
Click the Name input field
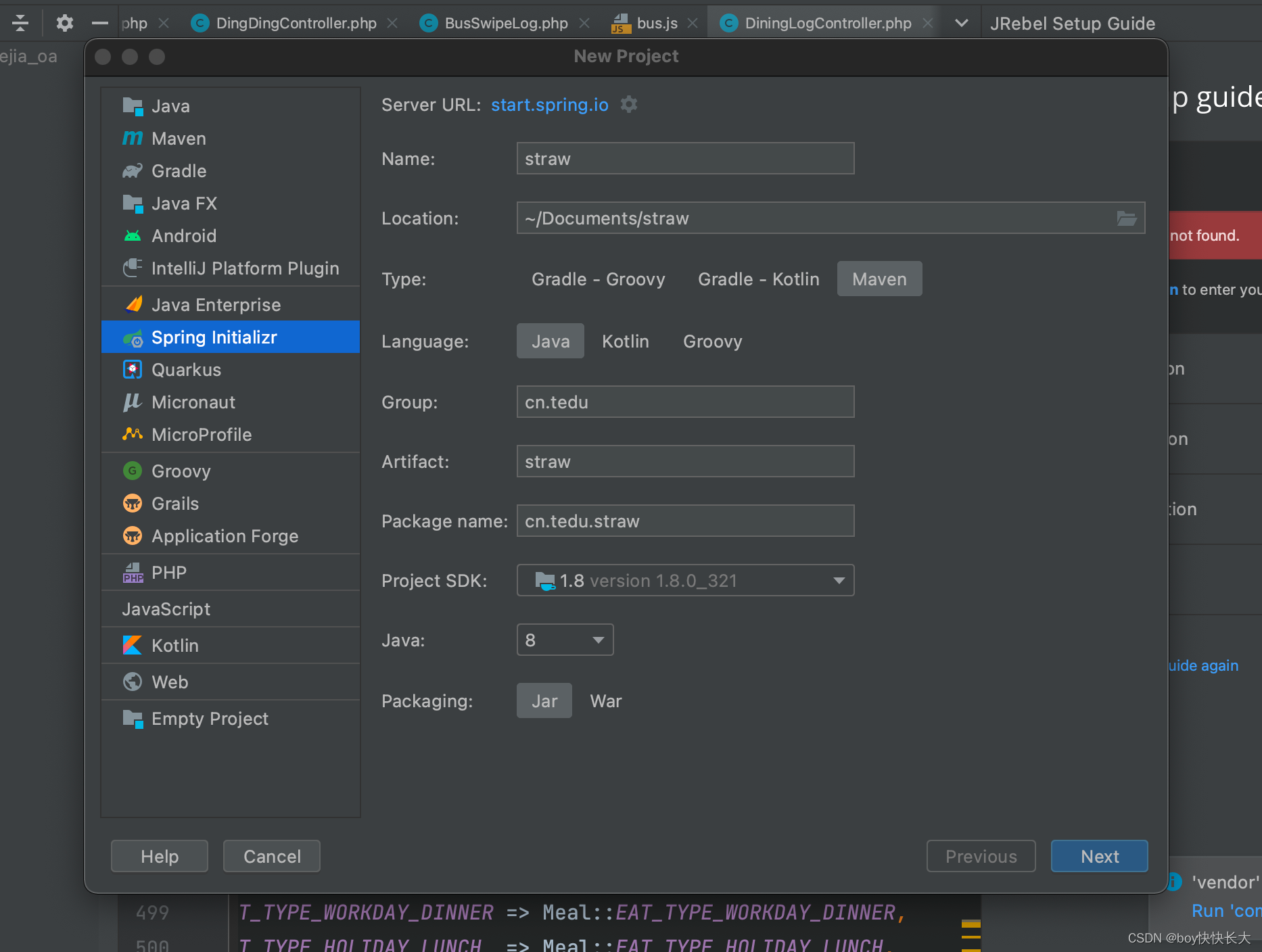[685, 158]
